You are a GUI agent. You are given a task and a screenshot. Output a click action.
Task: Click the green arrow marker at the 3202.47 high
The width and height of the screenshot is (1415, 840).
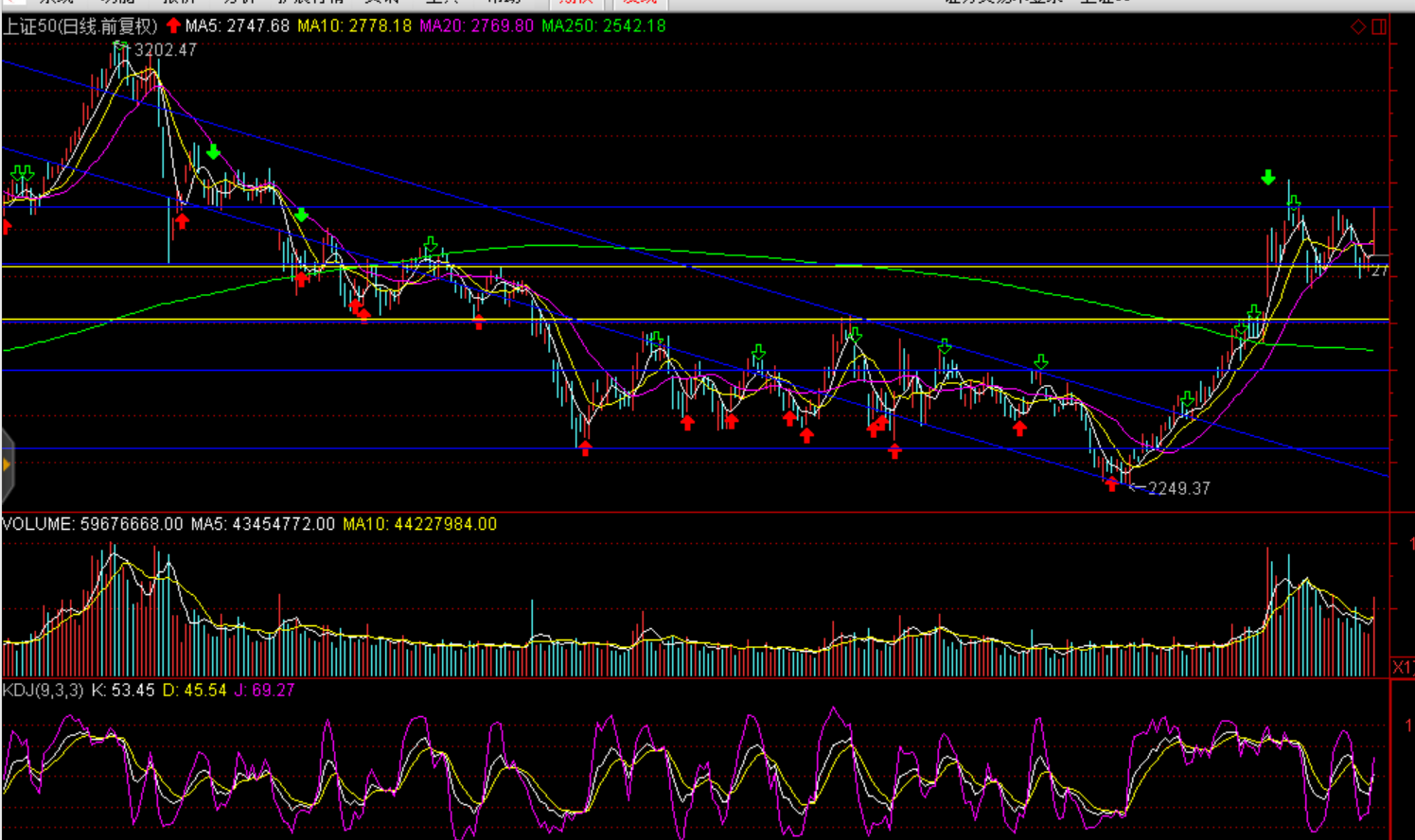[x=120, y=44]
